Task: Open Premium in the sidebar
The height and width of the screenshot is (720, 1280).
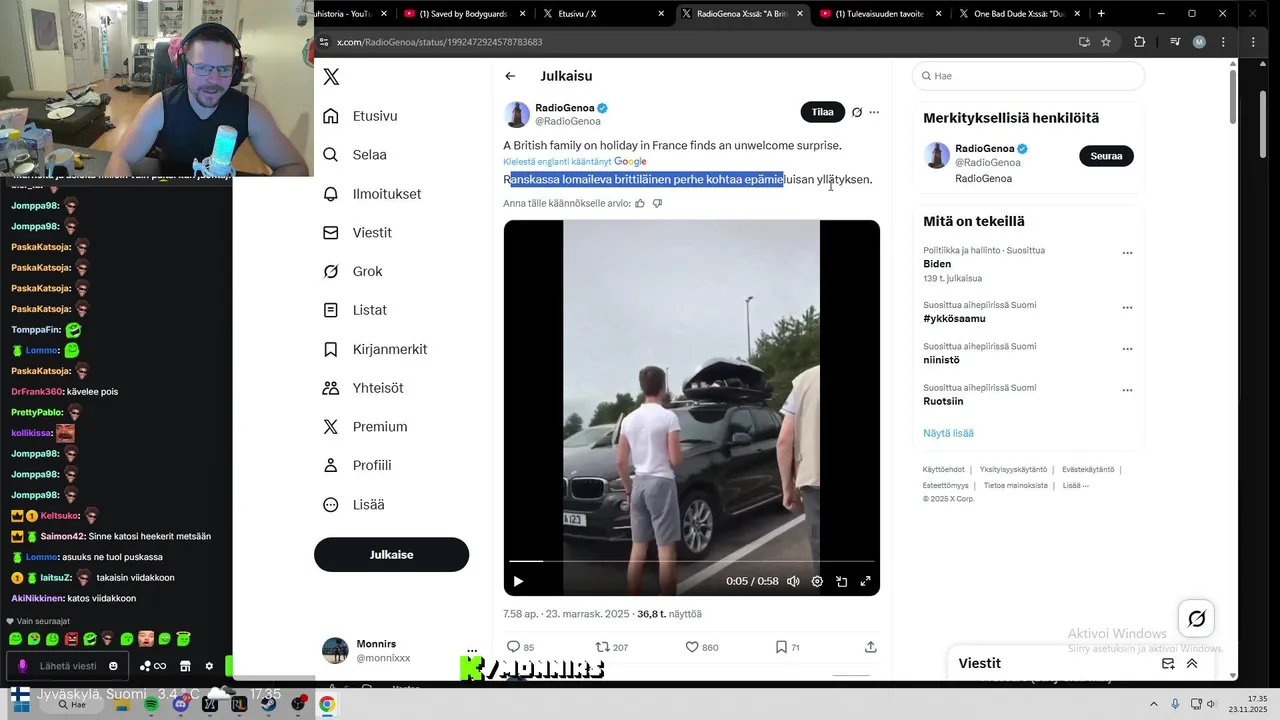Action: pyautogui.click(x=365, y=427)
